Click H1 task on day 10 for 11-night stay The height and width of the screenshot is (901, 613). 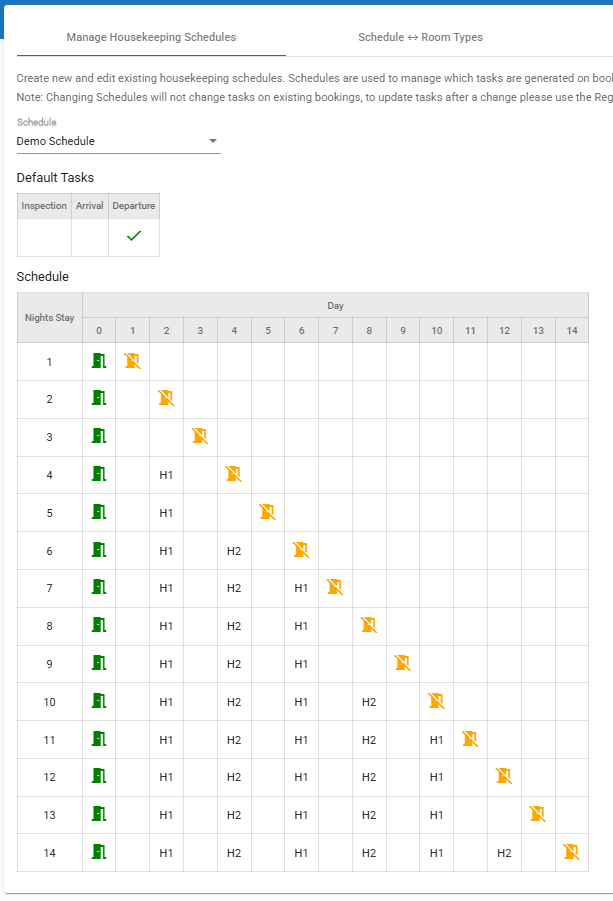coord(436,739)
